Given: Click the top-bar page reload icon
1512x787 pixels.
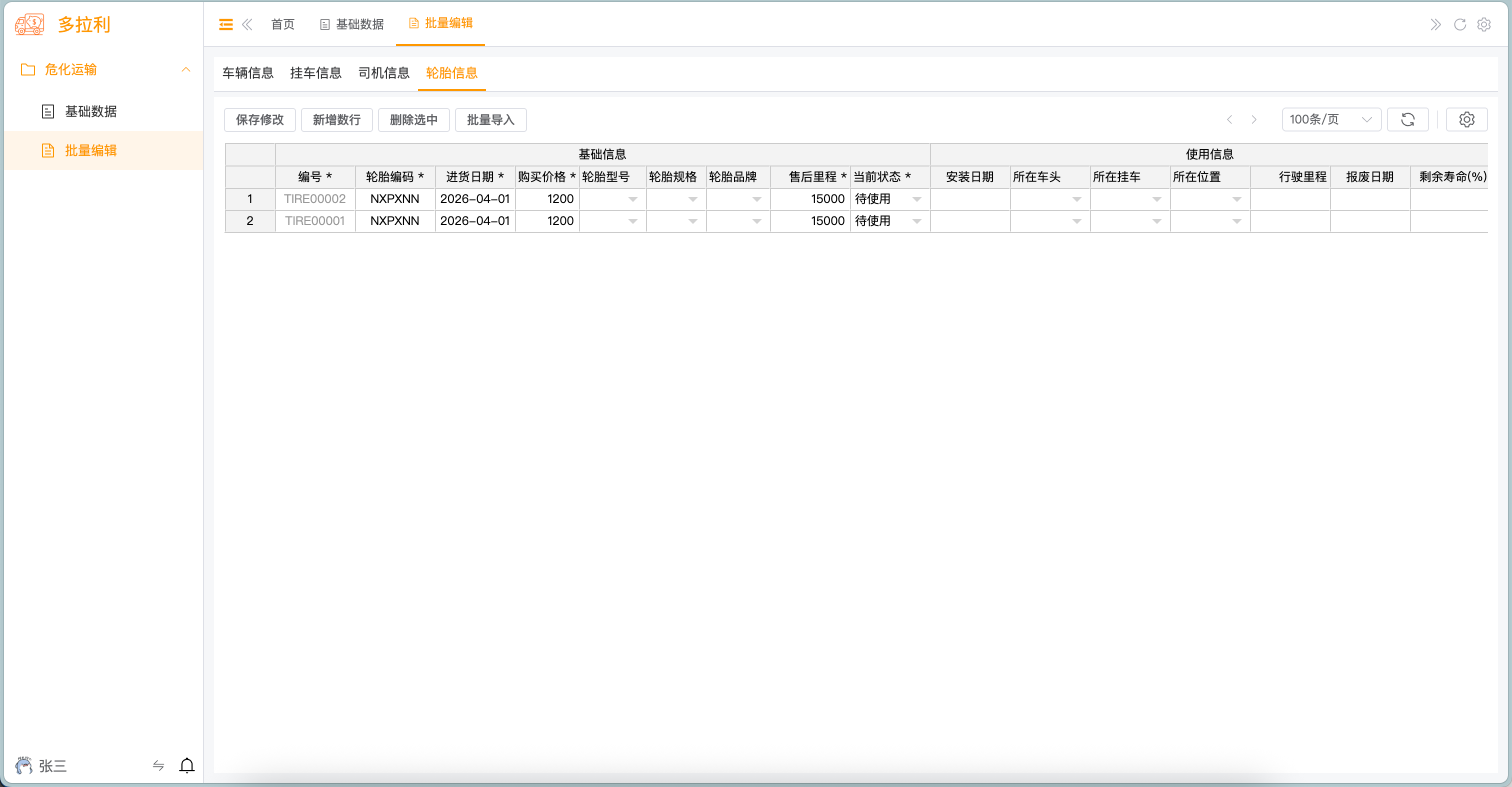Looking at the screenshot, I should 1460,24.
